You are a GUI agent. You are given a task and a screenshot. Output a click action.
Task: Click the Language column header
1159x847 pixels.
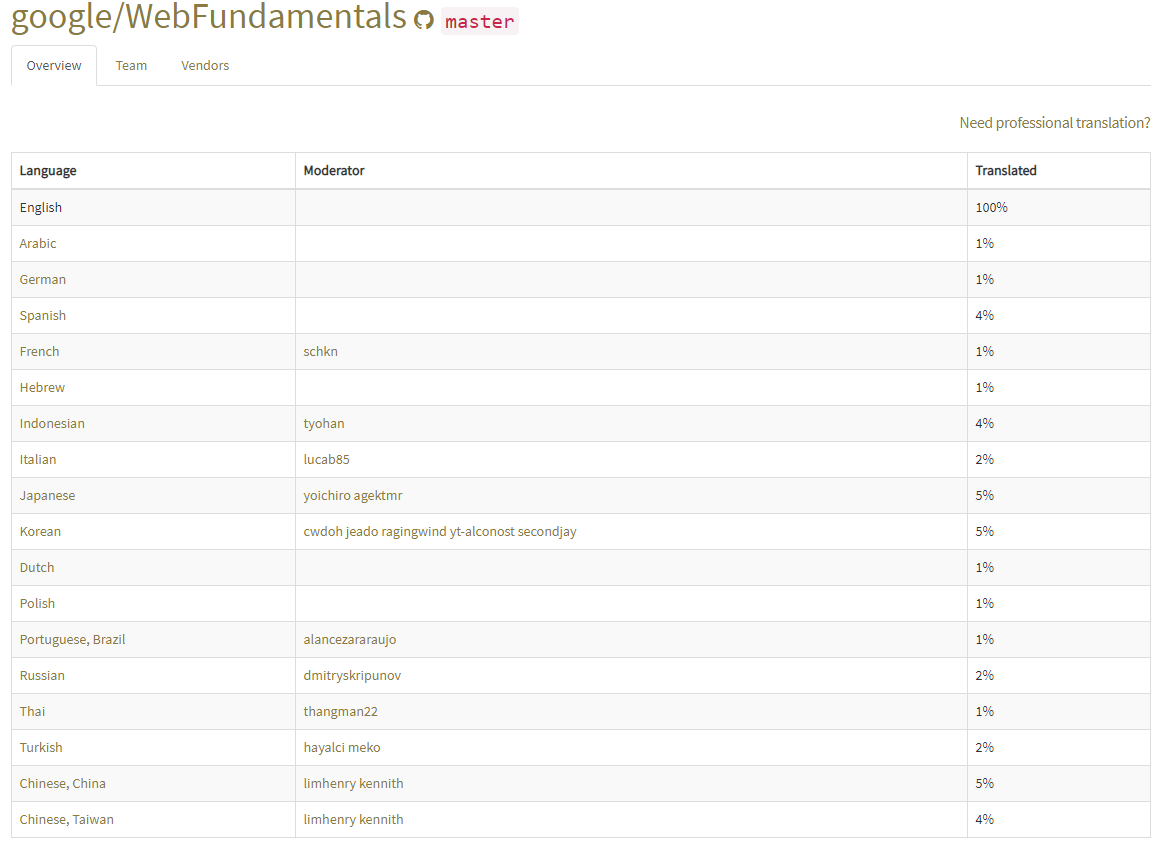point(48,171)
